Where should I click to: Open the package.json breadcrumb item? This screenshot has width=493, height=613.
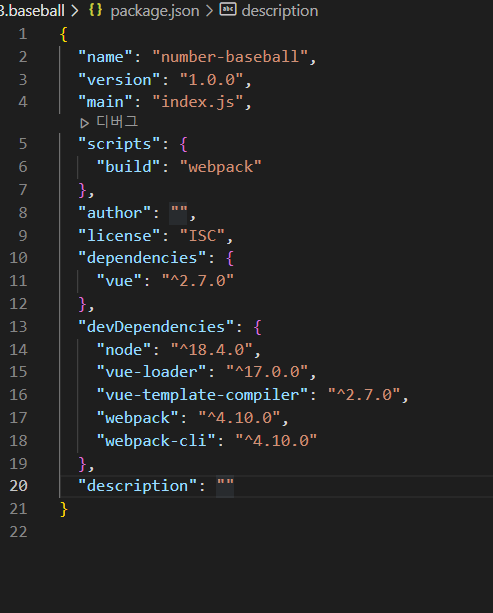(x=155, y=11)
